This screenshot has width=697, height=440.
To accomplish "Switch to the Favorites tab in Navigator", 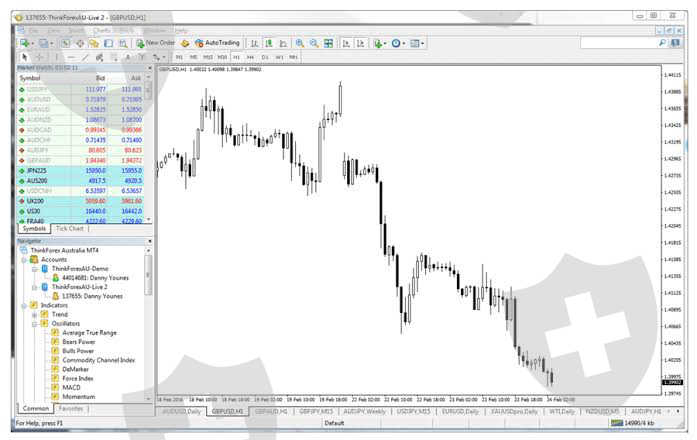I will pyautogui.click(x=71, y=408).
